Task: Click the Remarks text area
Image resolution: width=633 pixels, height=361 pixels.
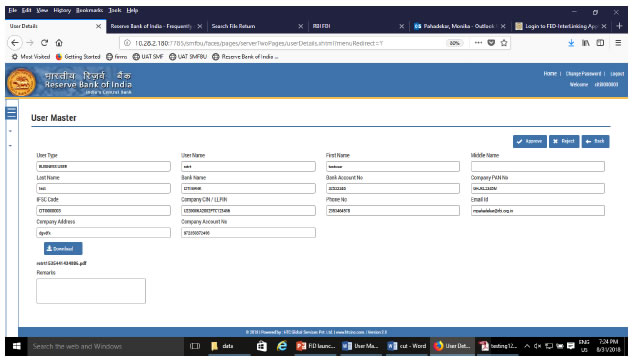Action: coord(91,291)
